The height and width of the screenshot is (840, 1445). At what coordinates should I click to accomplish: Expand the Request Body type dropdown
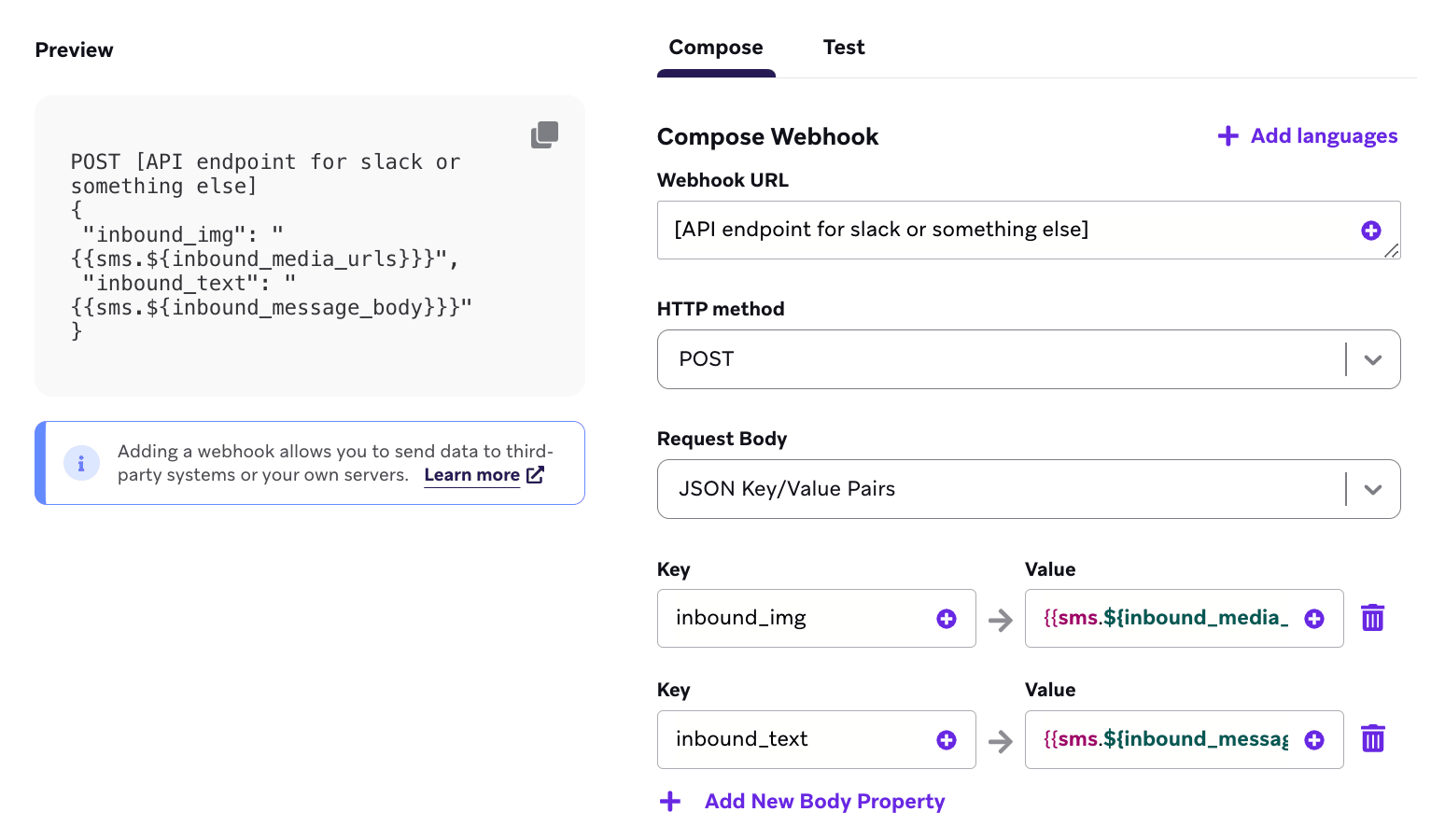point(1372,489)
